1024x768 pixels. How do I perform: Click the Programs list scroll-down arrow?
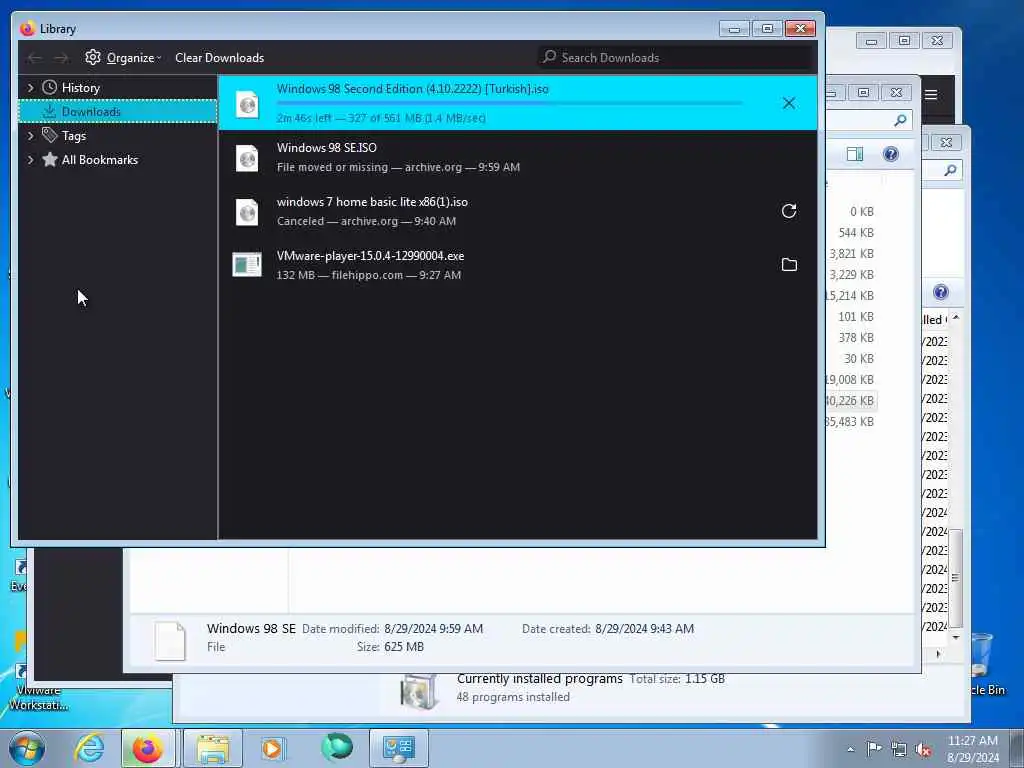956,637
